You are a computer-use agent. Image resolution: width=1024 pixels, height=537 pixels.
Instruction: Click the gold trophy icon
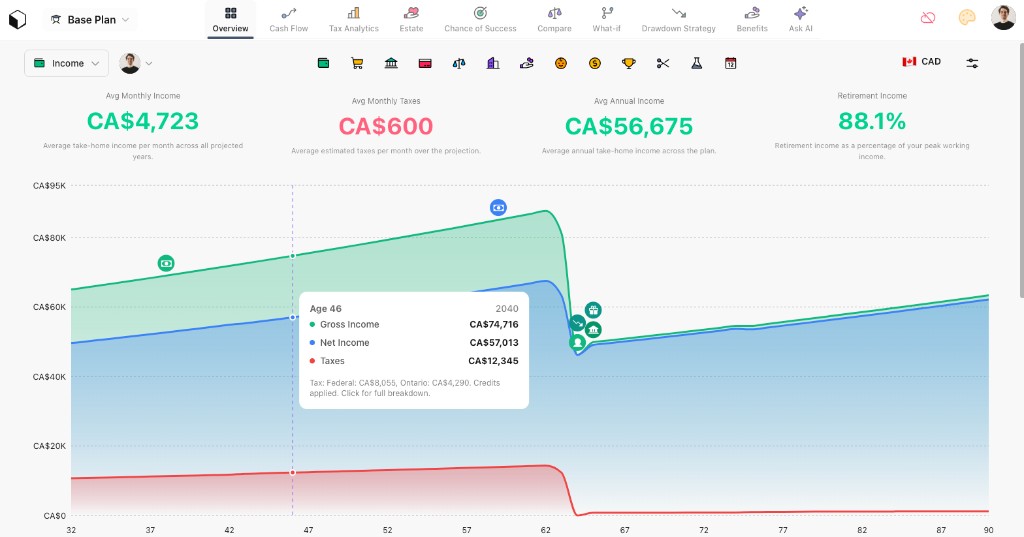pyautogui.click(x=628, y=63)
